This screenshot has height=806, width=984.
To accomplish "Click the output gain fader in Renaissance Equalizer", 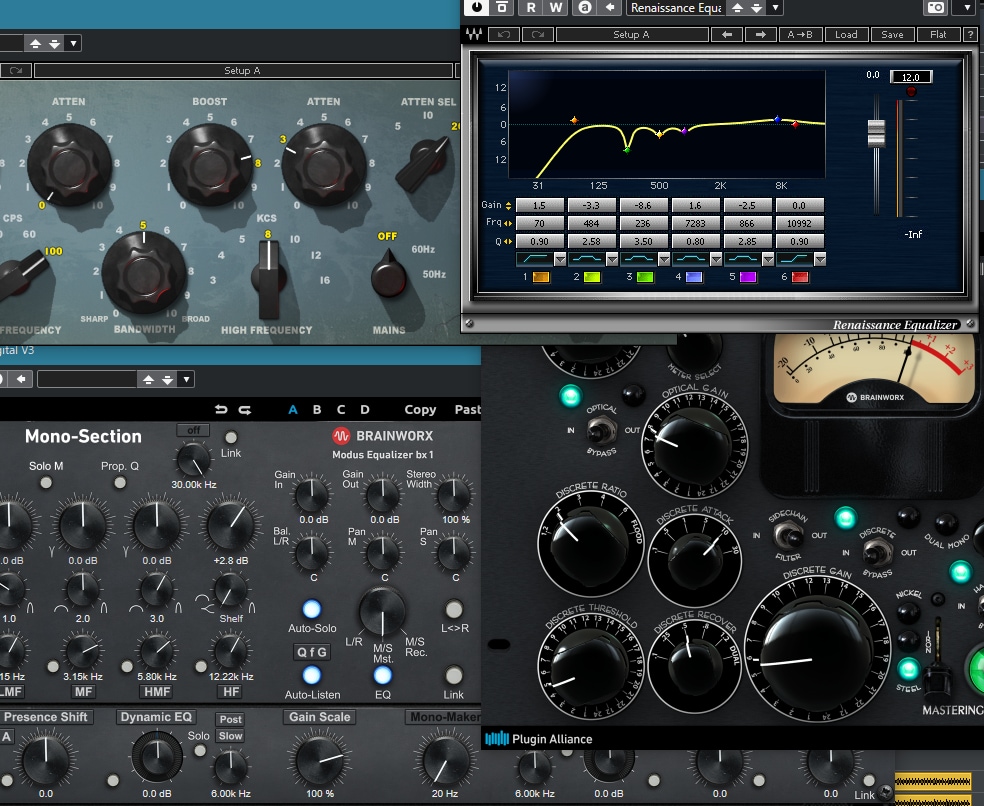I will point(876,133).
